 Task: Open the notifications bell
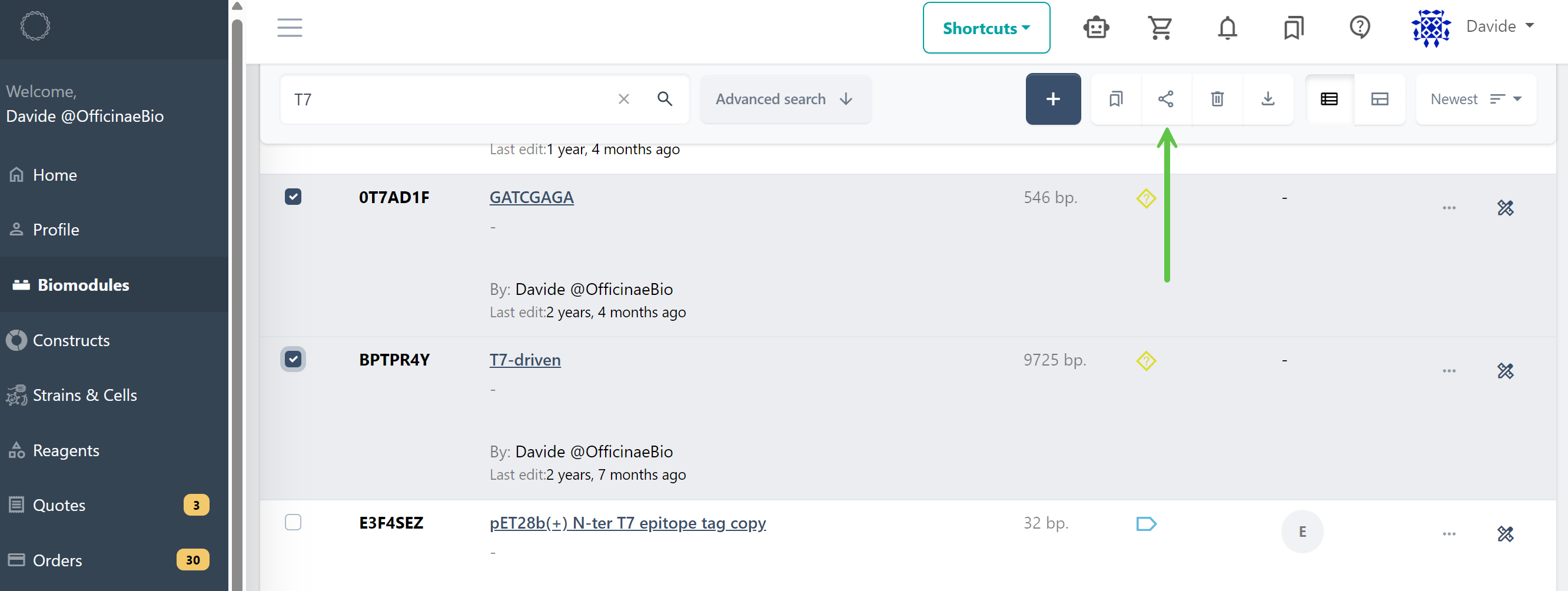pyautogui.click(x=1227, y=28)
